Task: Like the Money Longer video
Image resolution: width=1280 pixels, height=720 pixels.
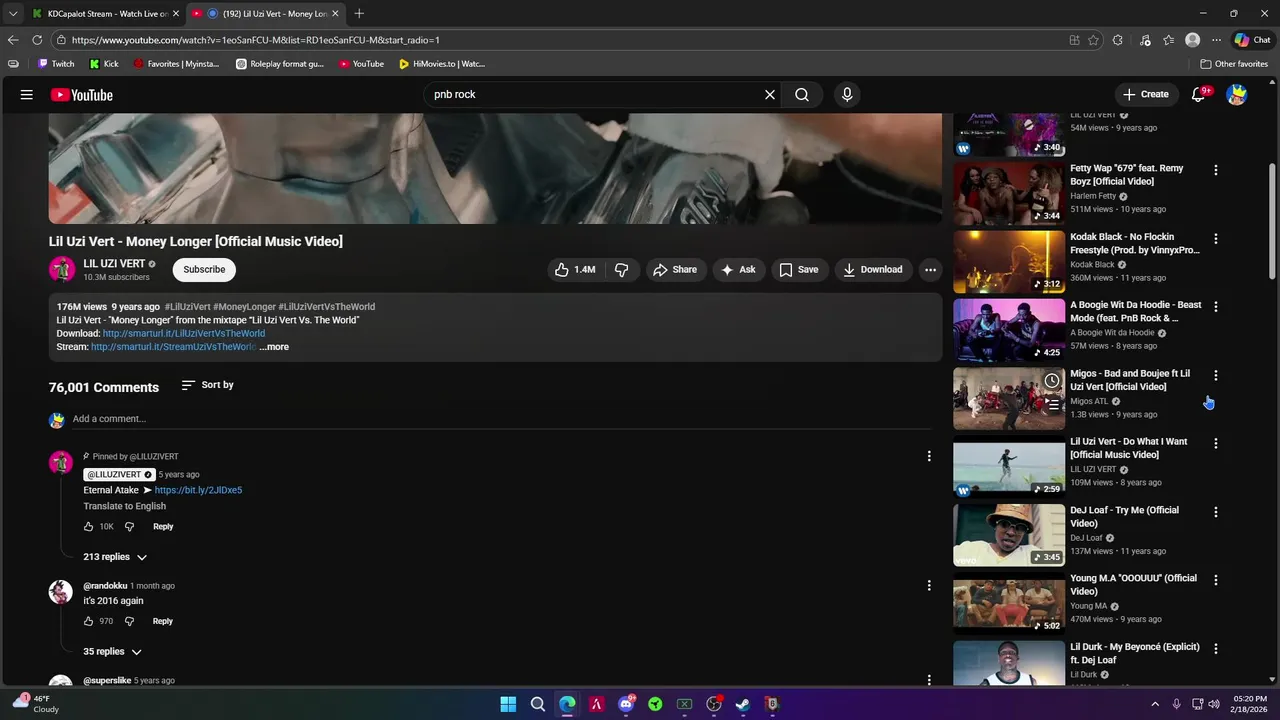Action: tap(575, 270)
